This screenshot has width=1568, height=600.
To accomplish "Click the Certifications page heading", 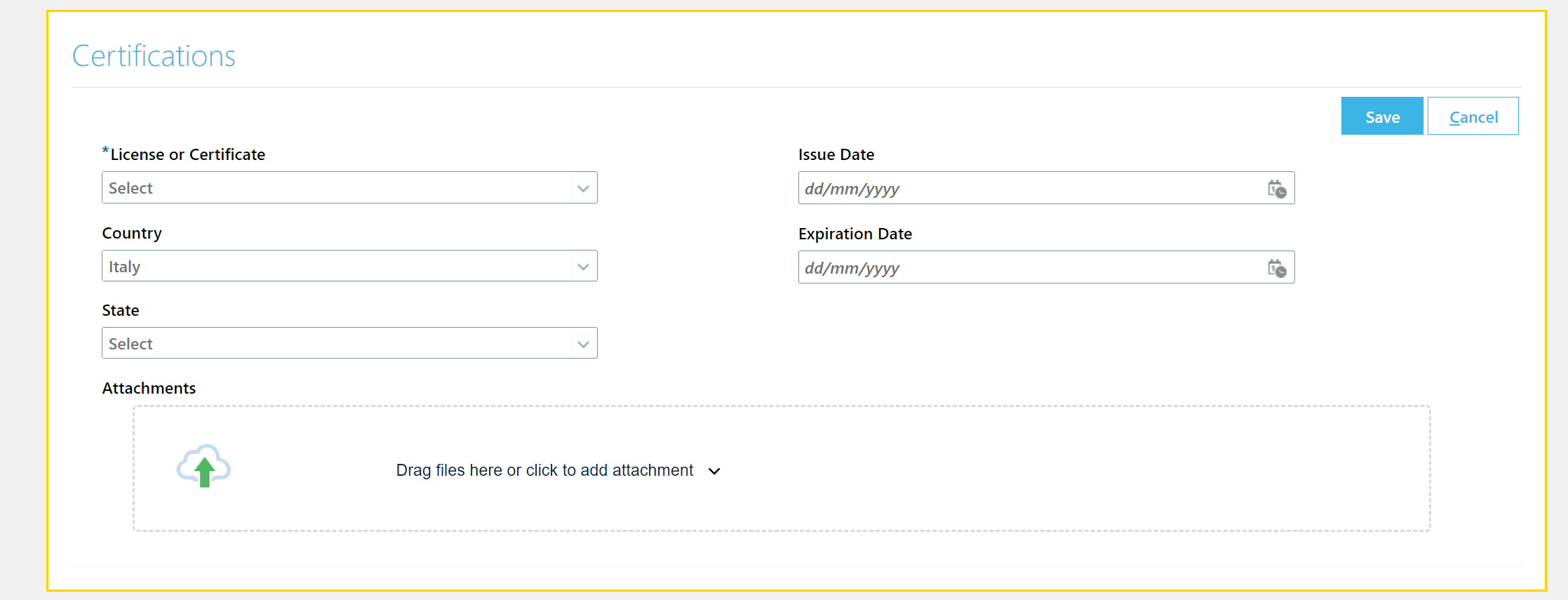I will tap(153, 55).
